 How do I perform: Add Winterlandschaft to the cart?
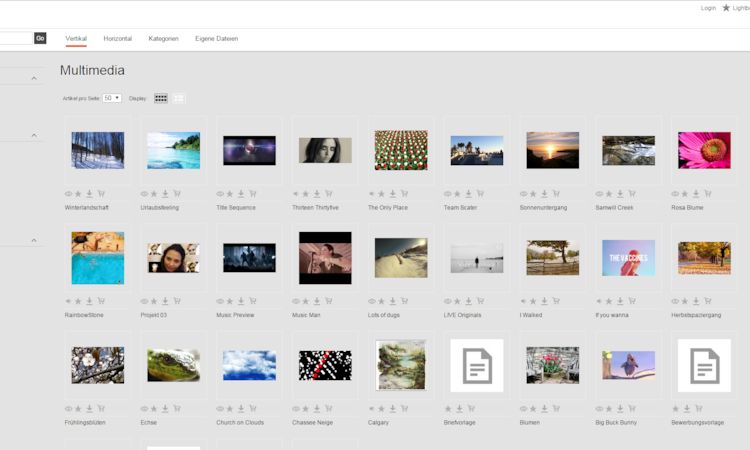(101, 194)
